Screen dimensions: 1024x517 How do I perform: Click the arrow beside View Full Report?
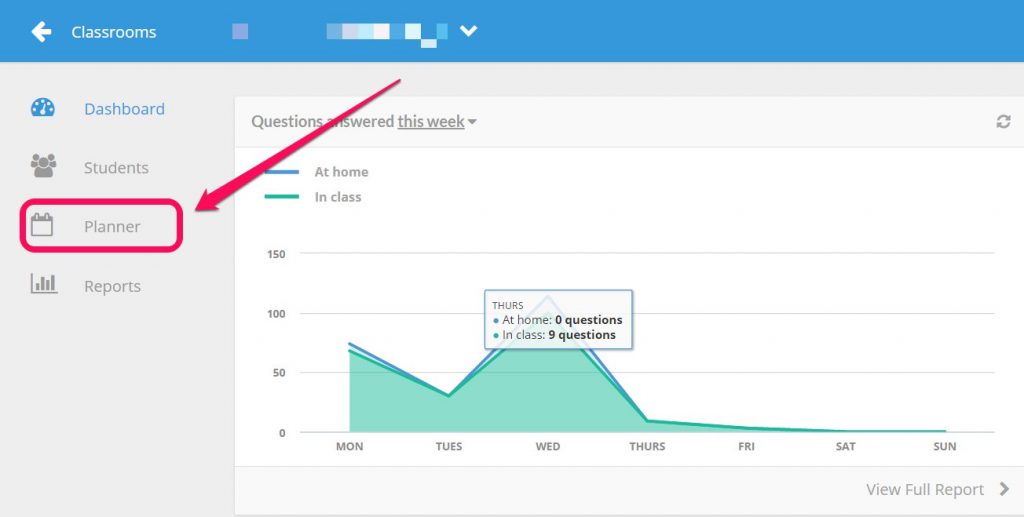pos(1005,490)
